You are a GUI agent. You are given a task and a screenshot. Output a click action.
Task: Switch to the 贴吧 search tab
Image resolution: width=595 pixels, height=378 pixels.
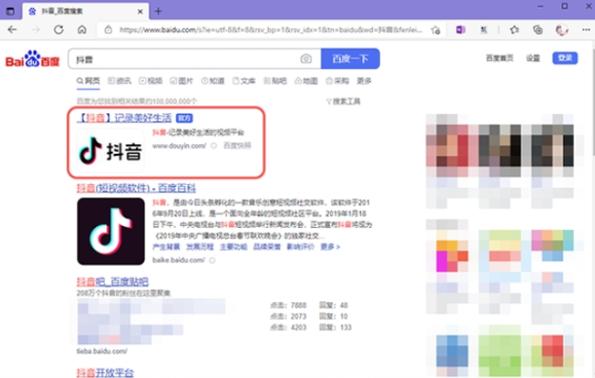point(275,81)
